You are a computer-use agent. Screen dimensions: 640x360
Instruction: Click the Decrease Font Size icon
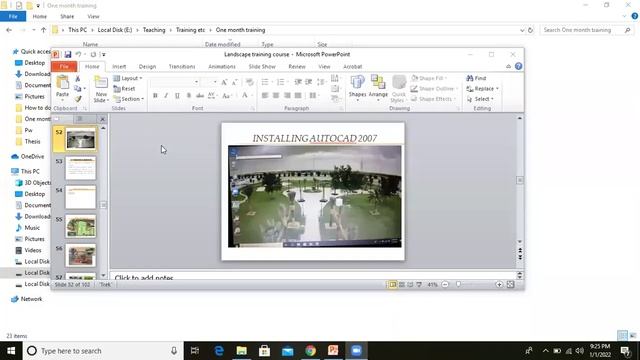[235, 82]
